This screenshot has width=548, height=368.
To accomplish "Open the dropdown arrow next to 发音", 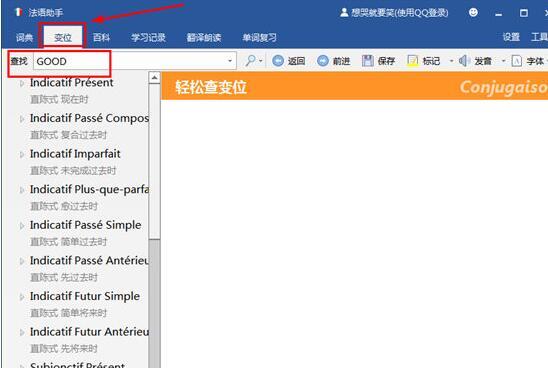I will coord(504,61).
